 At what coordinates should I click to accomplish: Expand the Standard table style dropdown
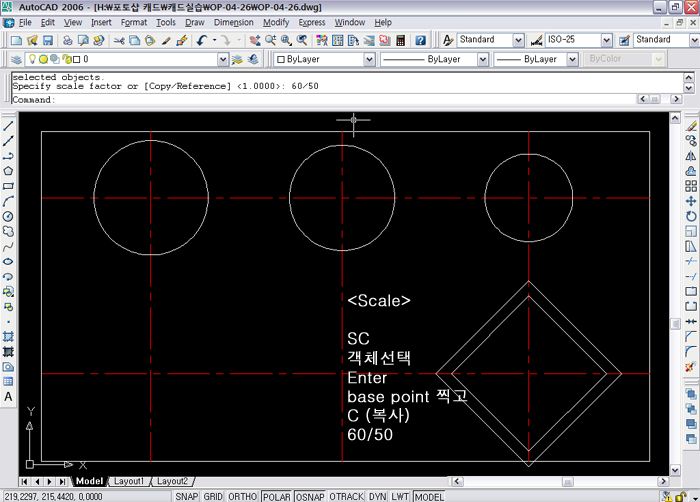(x=694, y=40)
